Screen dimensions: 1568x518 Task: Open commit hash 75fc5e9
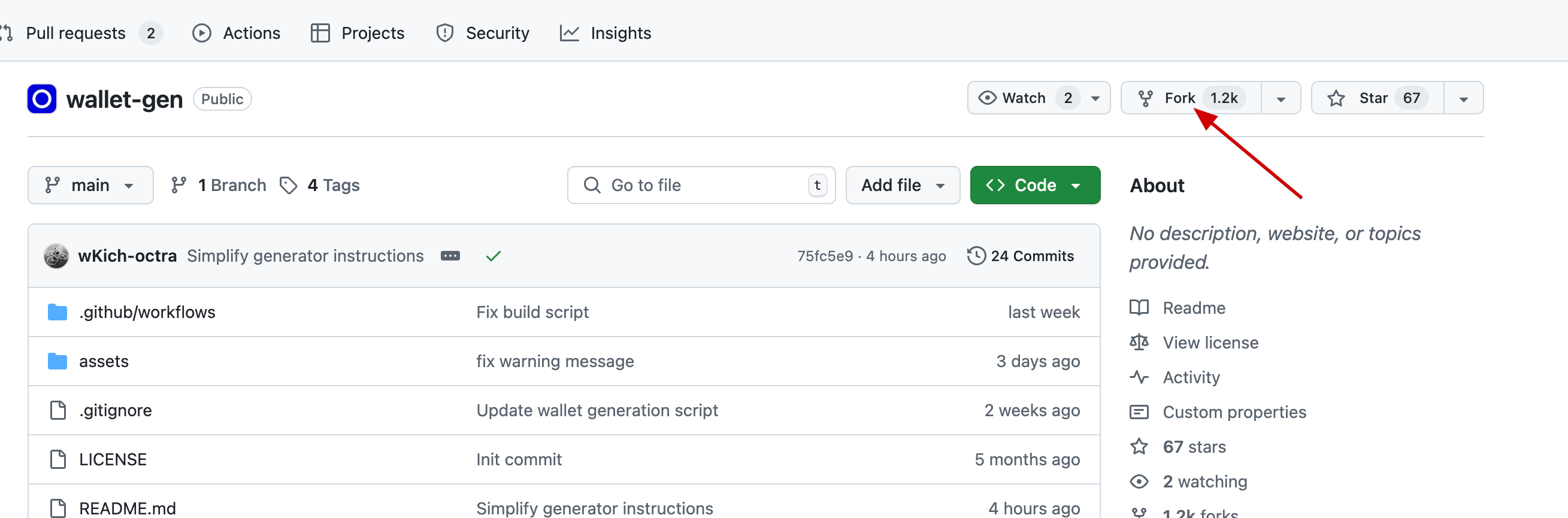click(825, 256)
